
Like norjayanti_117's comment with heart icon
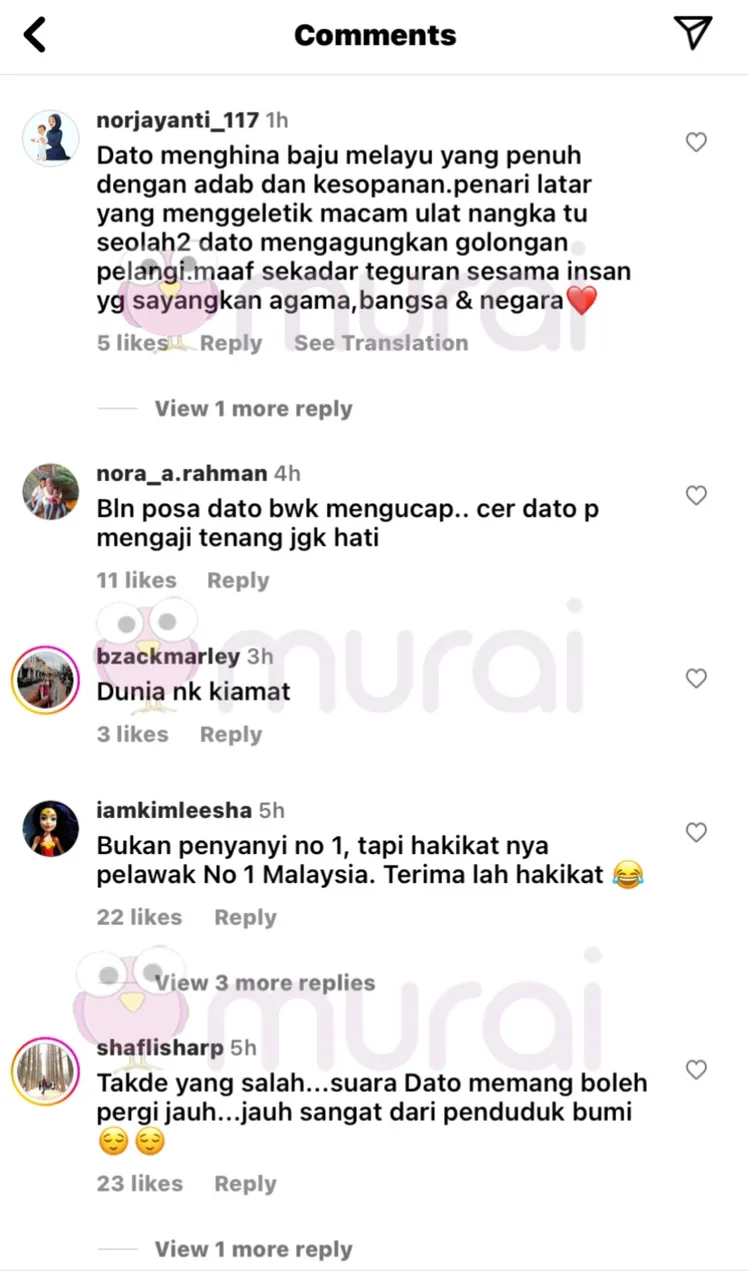click(696, 143)
